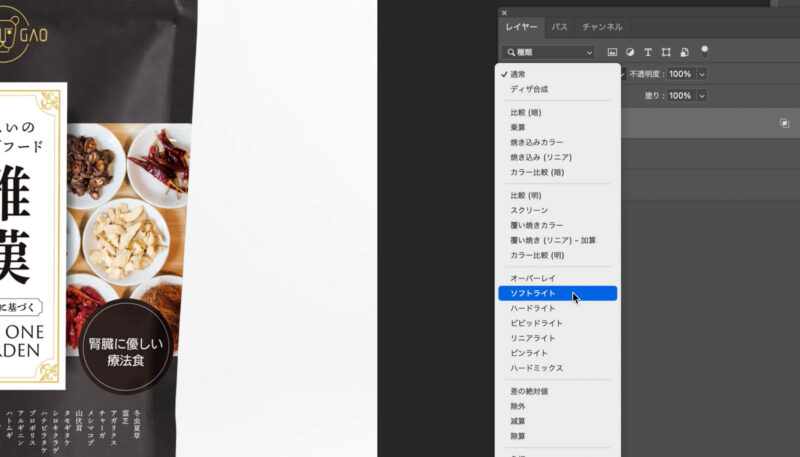Open the 不透明度 opacity dropdown arrow
Viewport: 800px width, 457px height.
(702, 74)
